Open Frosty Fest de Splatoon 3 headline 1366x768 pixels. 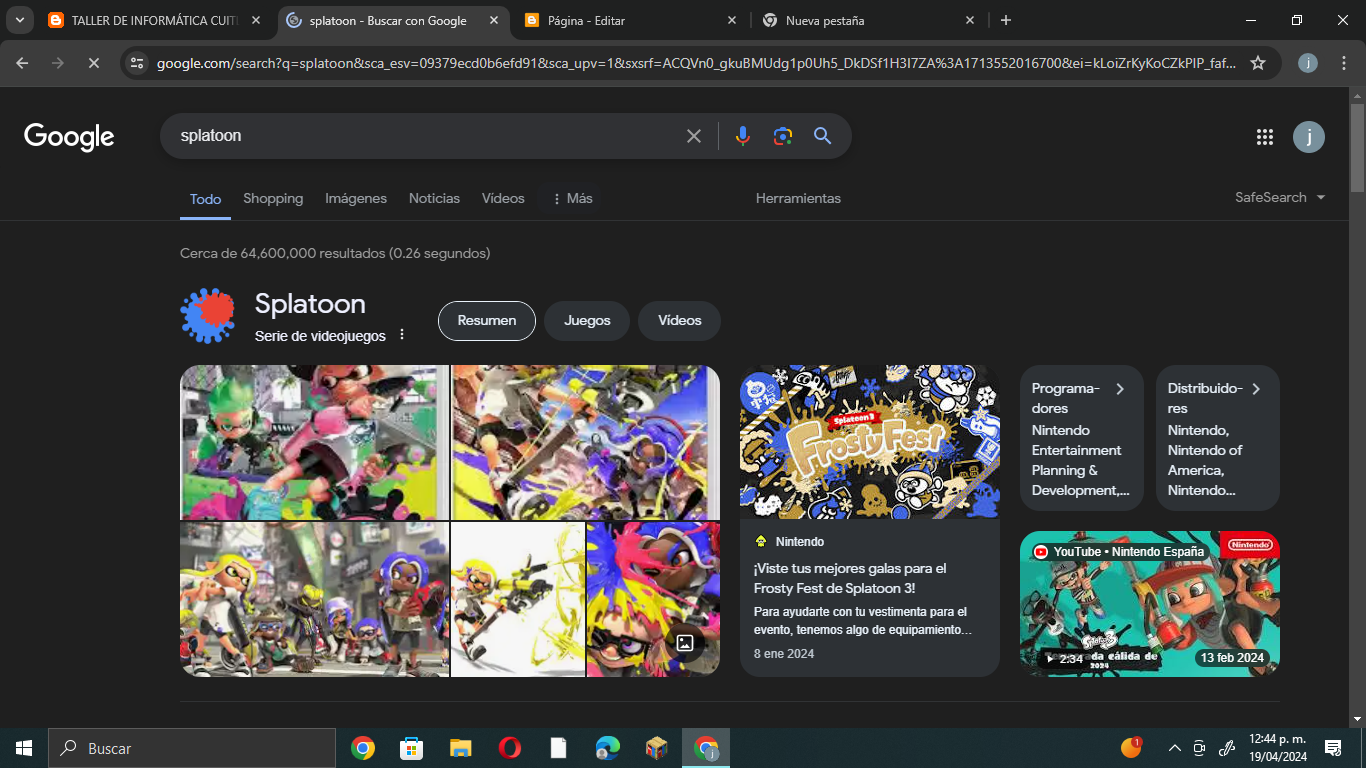pos(850,578)
